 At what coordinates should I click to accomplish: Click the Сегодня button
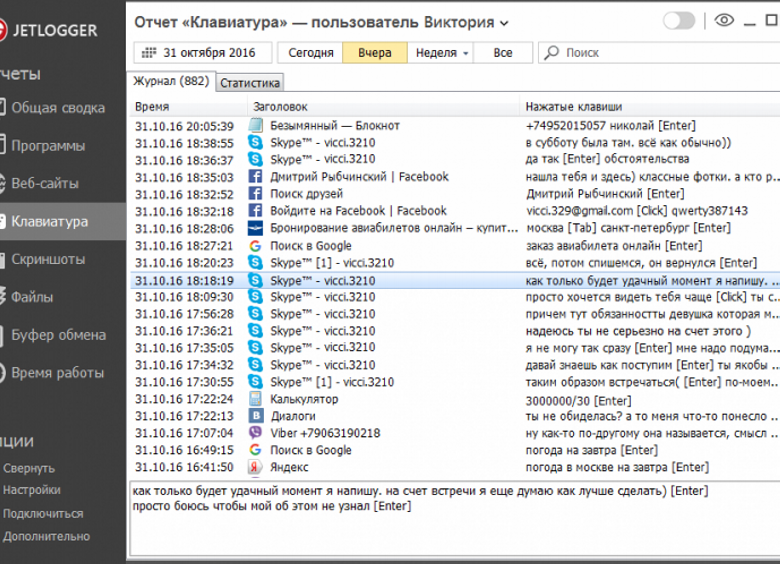click(x=310, y=53)
